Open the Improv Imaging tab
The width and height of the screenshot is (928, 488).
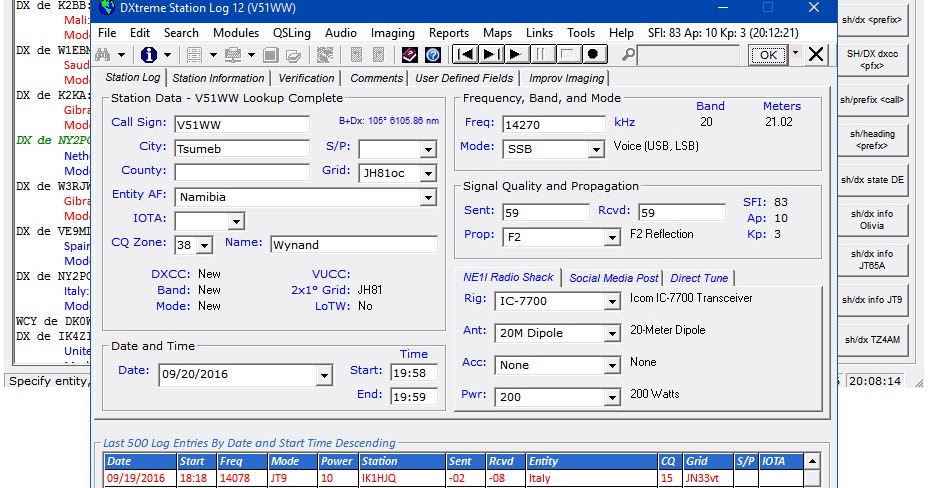point(566,78)
